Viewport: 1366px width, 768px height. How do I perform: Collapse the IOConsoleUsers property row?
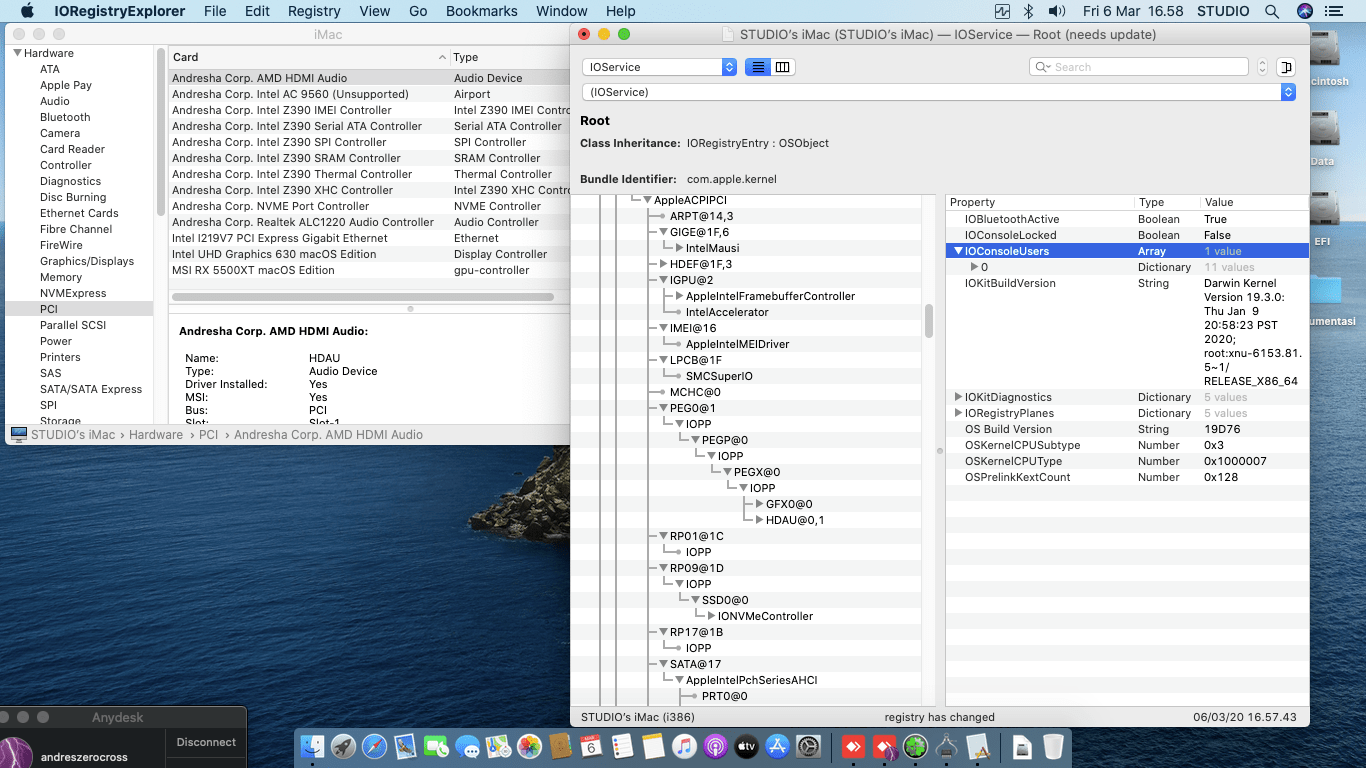click(959, 251)
